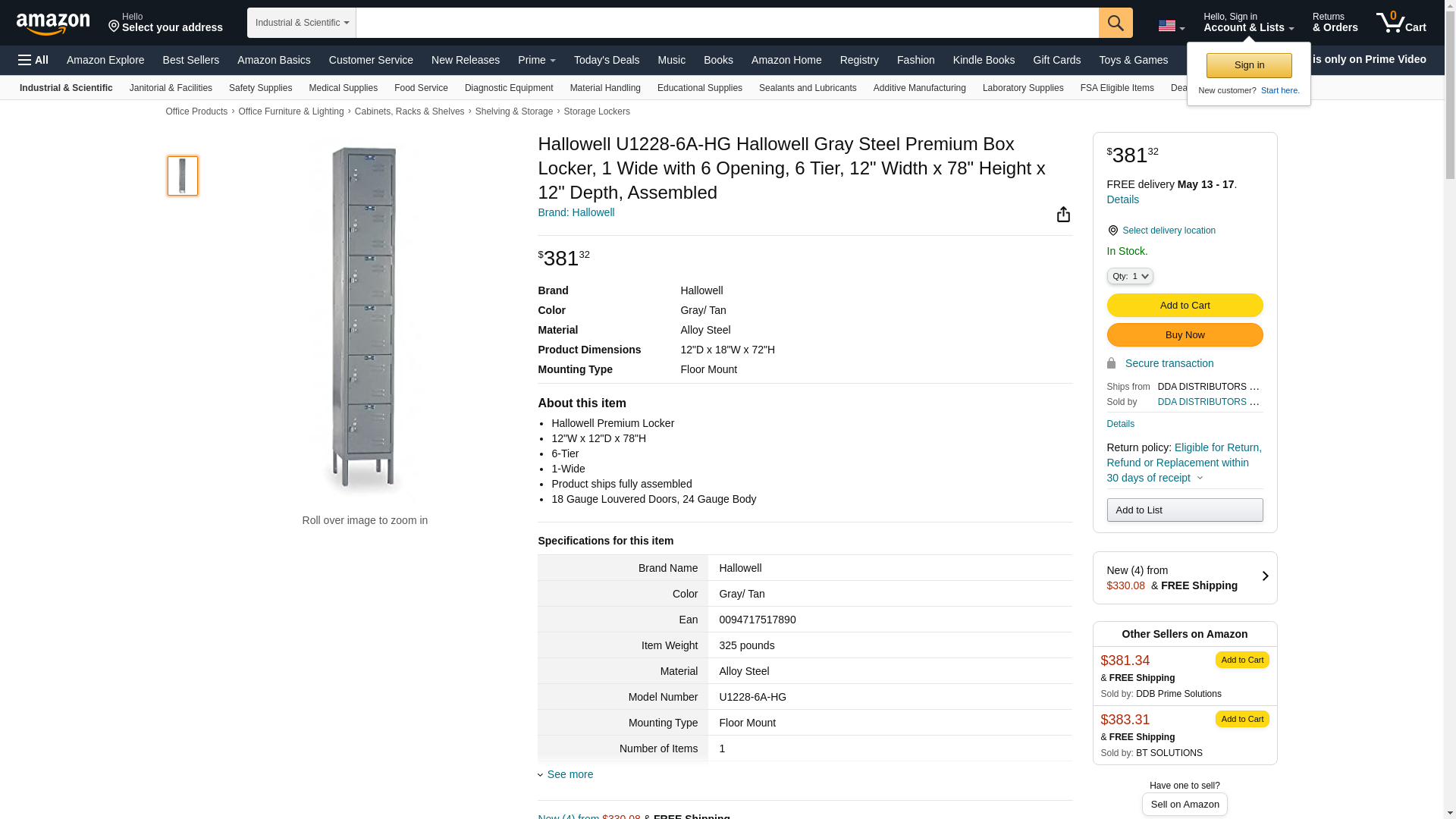The height and width of the screenshot is (819, 1456).
Task: Click the delivery location pin 'Select your address'
Action: [x=165, y=23]
